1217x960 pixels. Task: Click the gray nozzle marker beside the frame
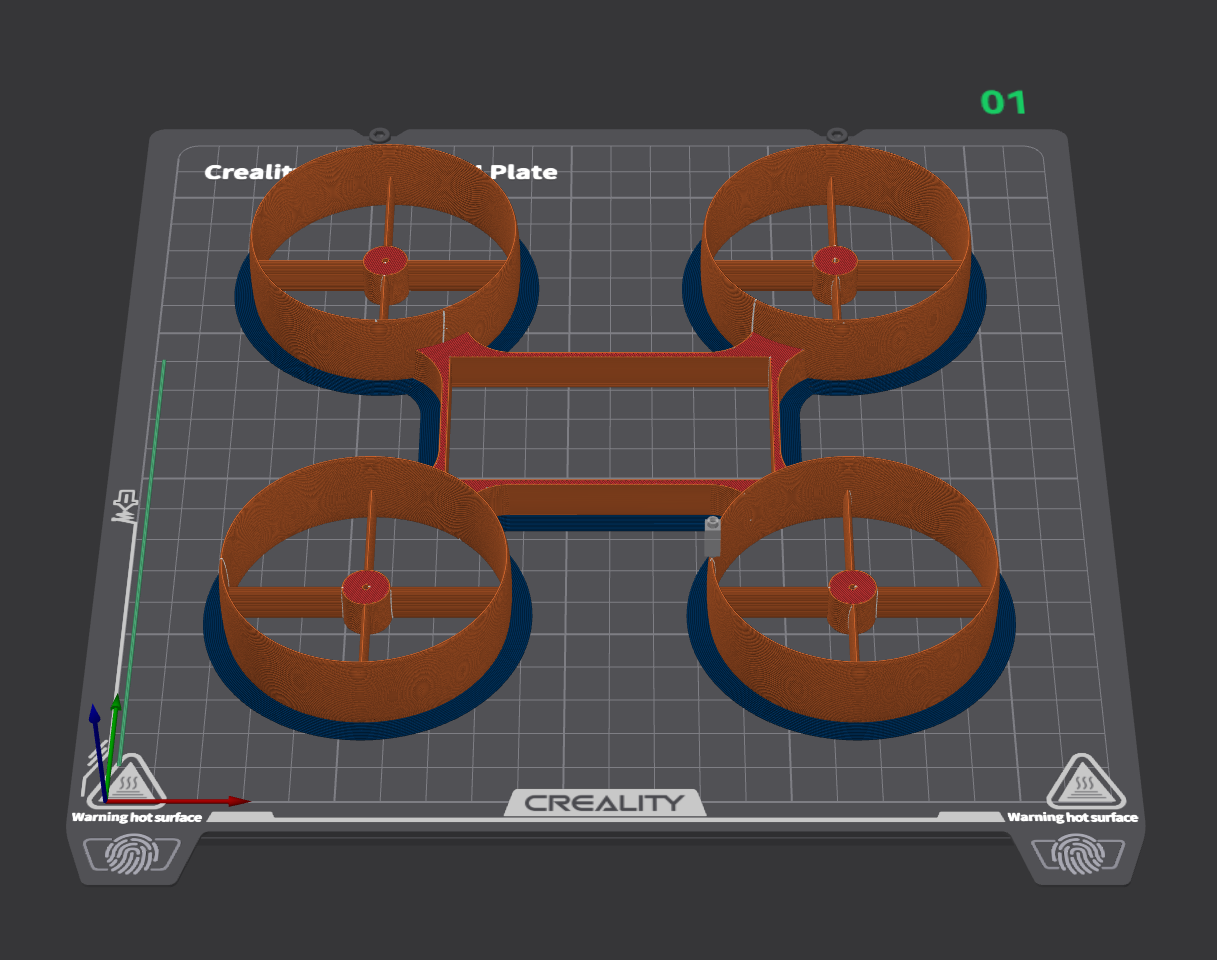coord(712,536)
